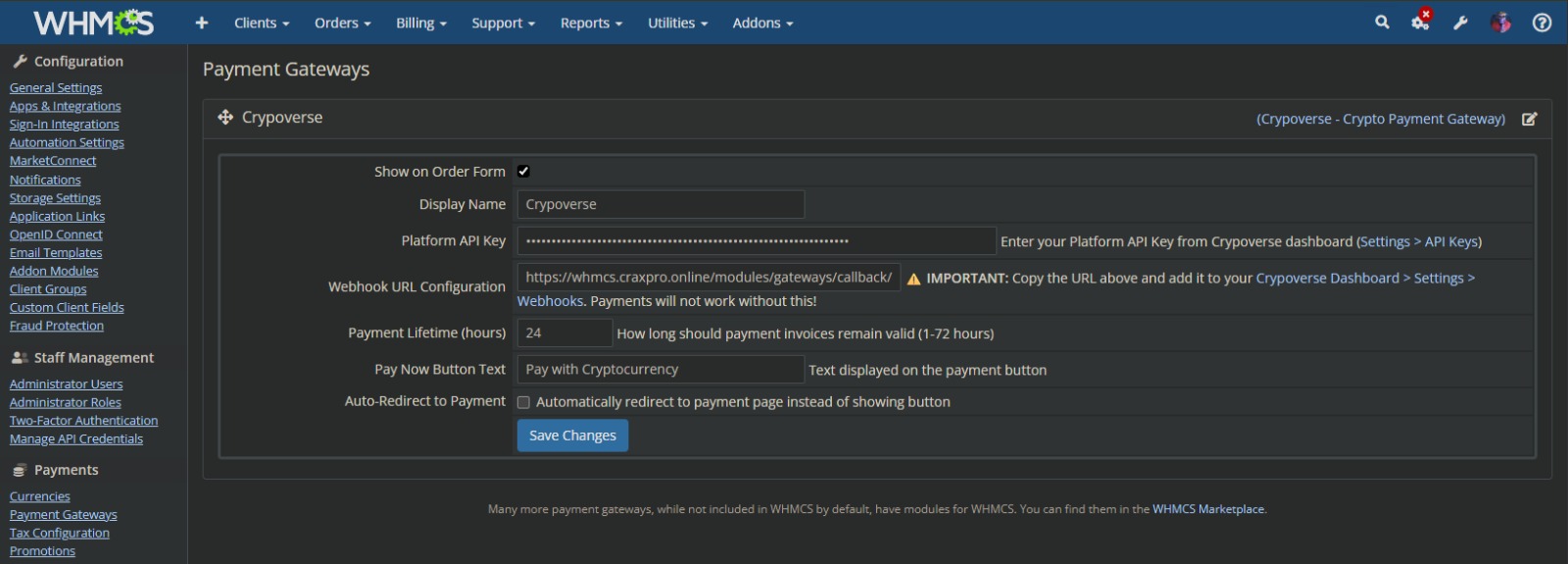
Task: Open General Settings link
Action: 56,87
